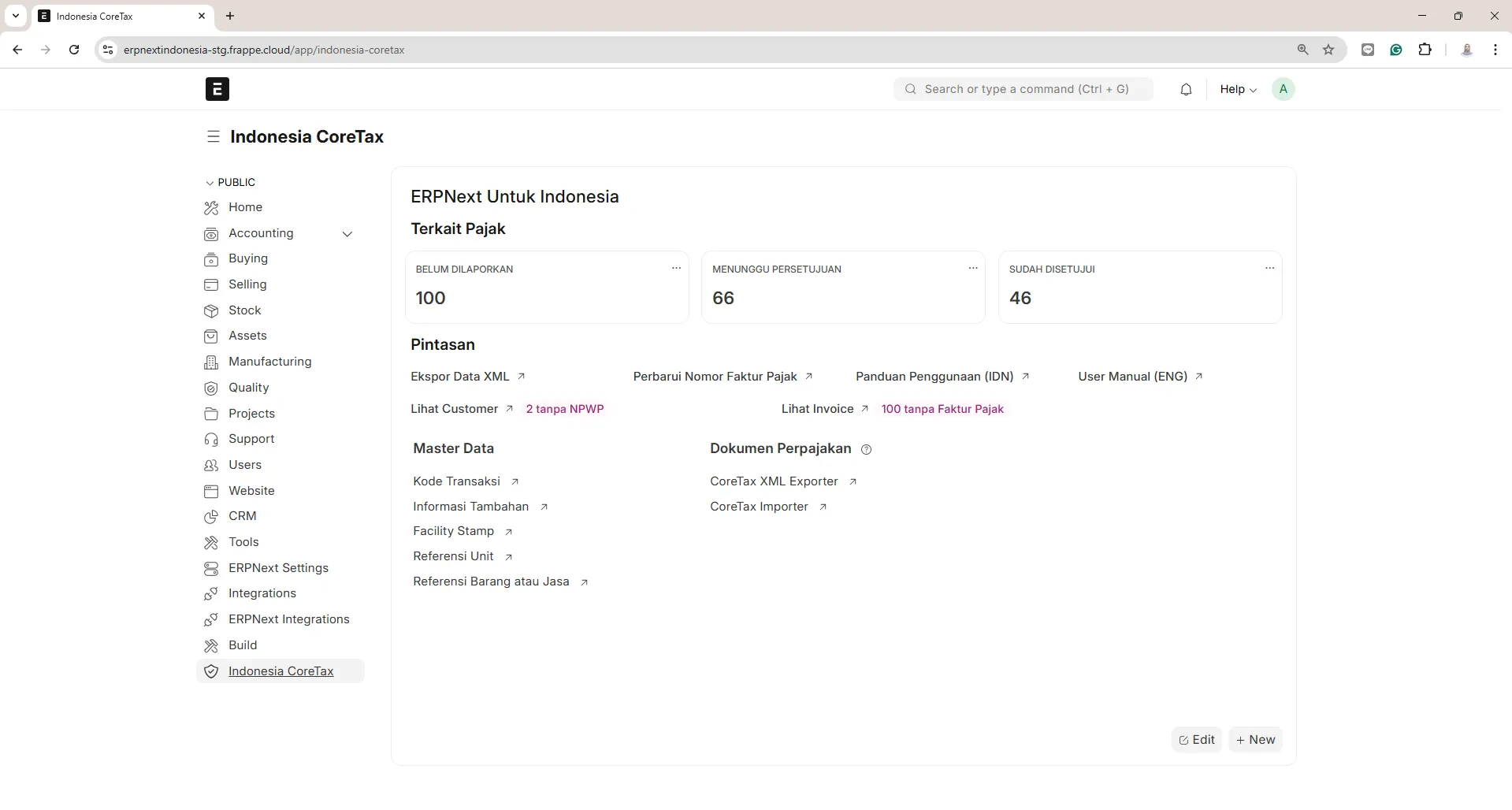The height and width of the screenshot is (810, 1512).
Task: Open the Help dropdown menu
Action: (x=1238, y=89)
